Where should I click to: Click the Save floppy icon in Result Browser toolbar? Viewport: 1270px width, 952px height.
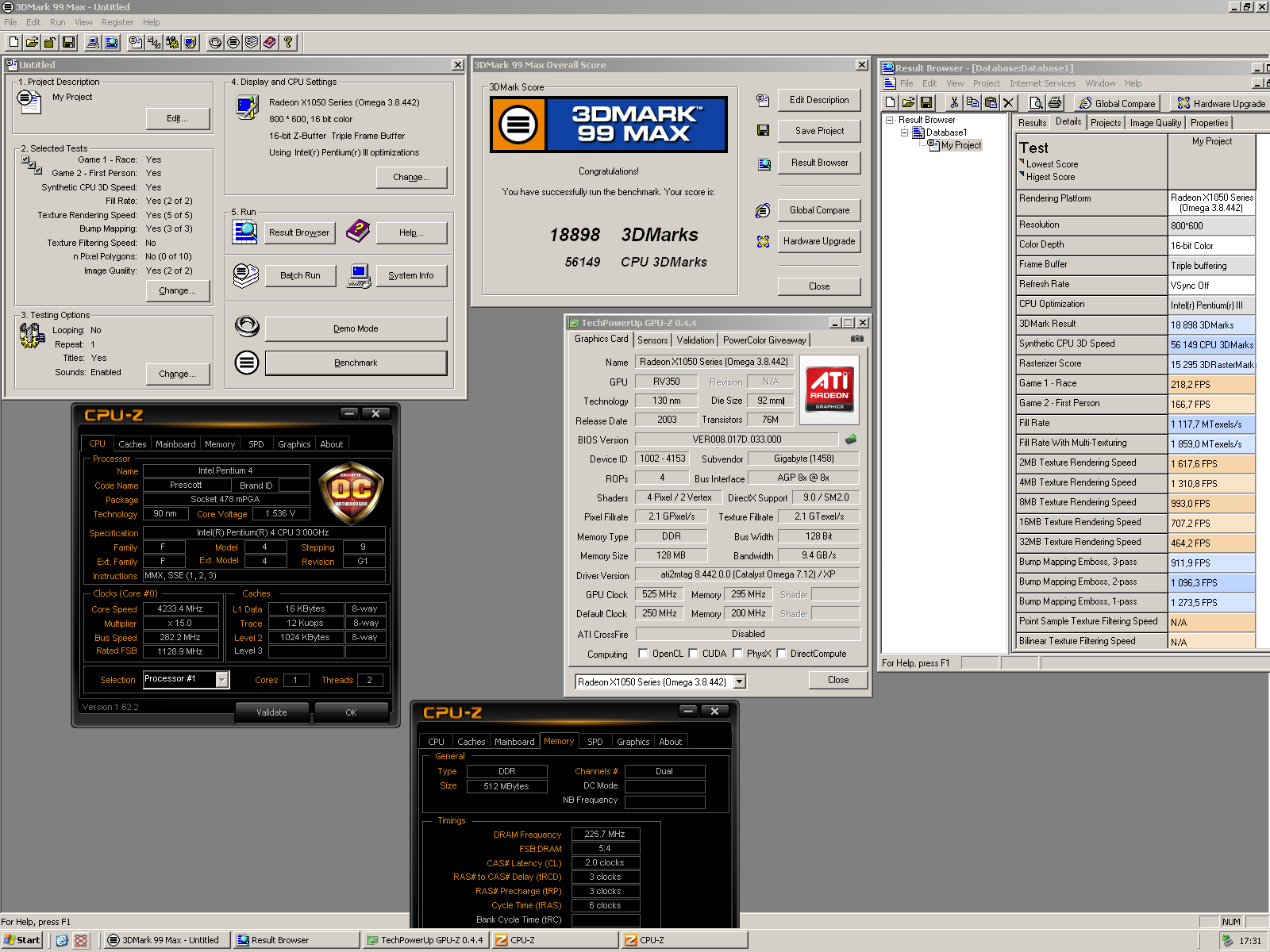[x=926, y=102]
